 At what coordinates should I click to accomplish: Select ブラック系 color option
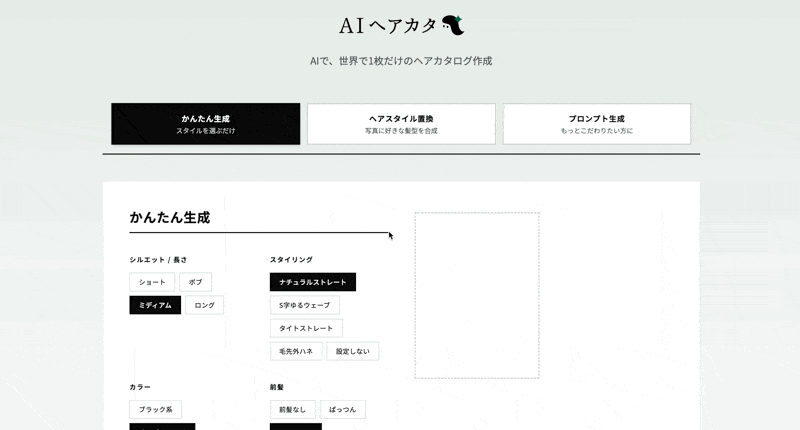coord(156,410)
